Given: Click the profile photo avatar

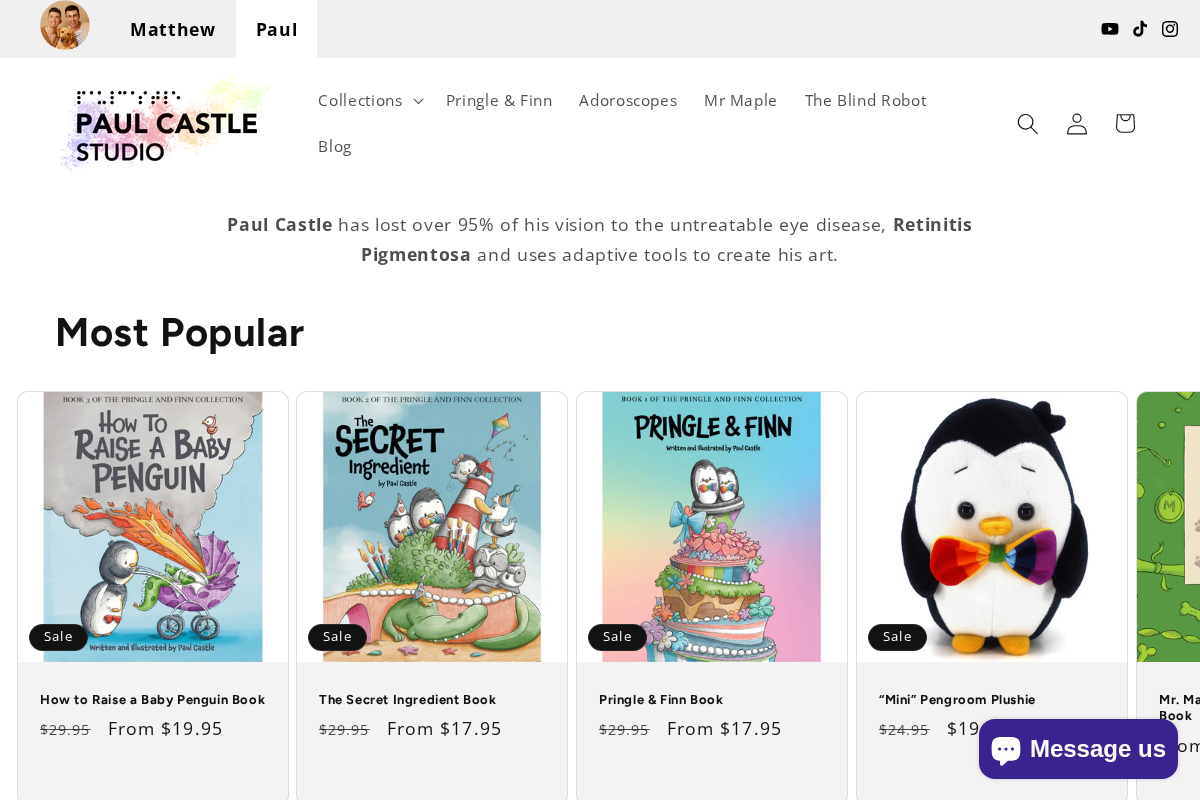Looking at the screenshot, I should (65, 26).
